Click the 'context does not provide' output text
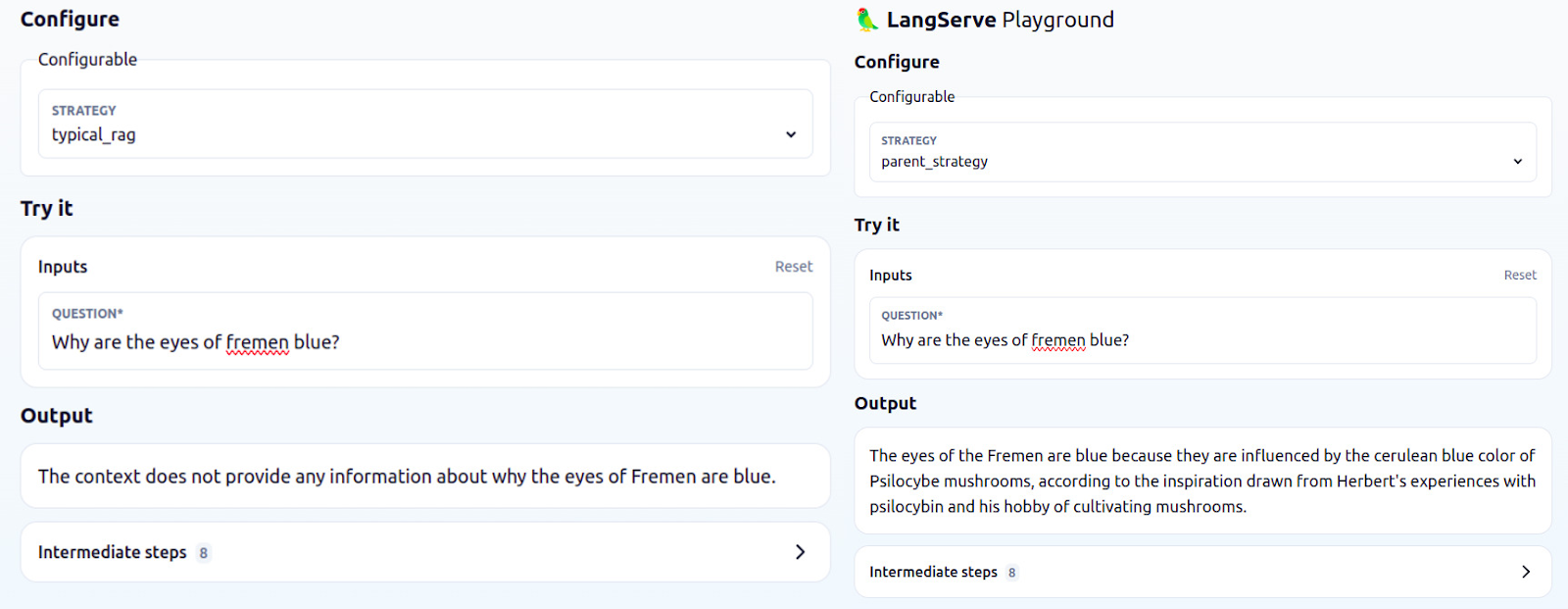The image size is (1568, 609). (407, 477)
